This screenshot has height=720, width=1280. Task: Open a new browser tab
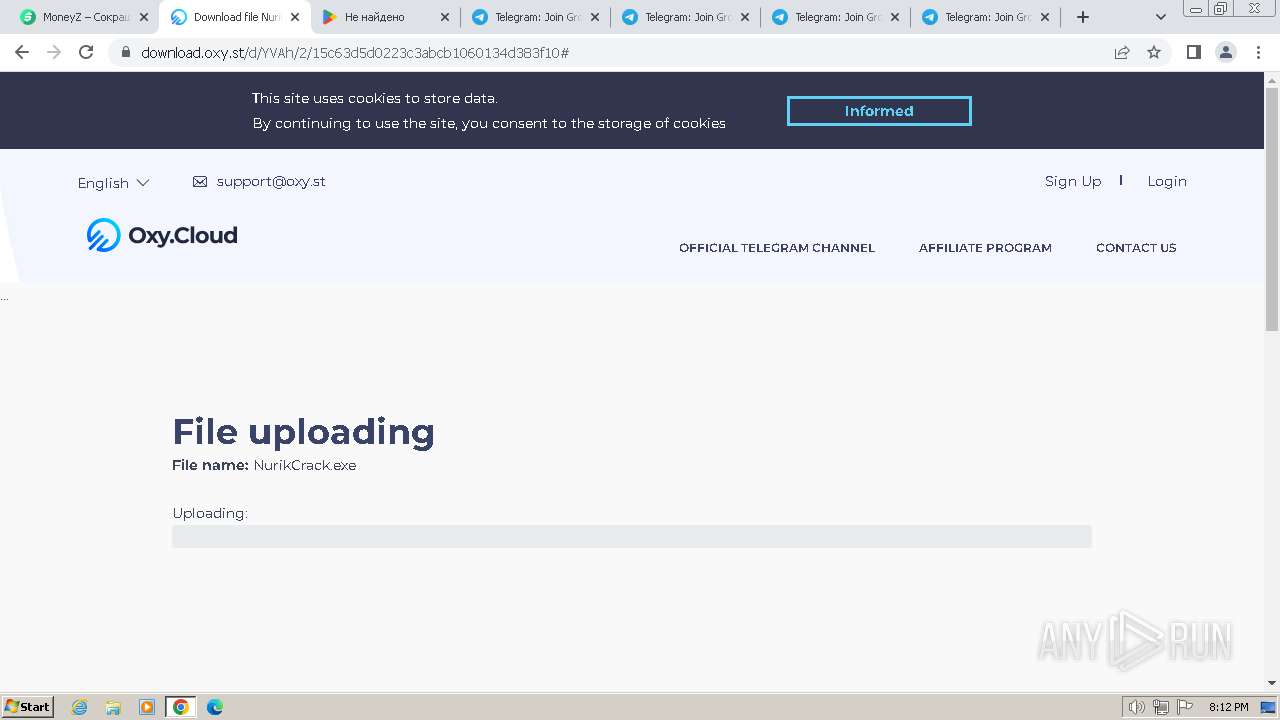(1083, 17)
